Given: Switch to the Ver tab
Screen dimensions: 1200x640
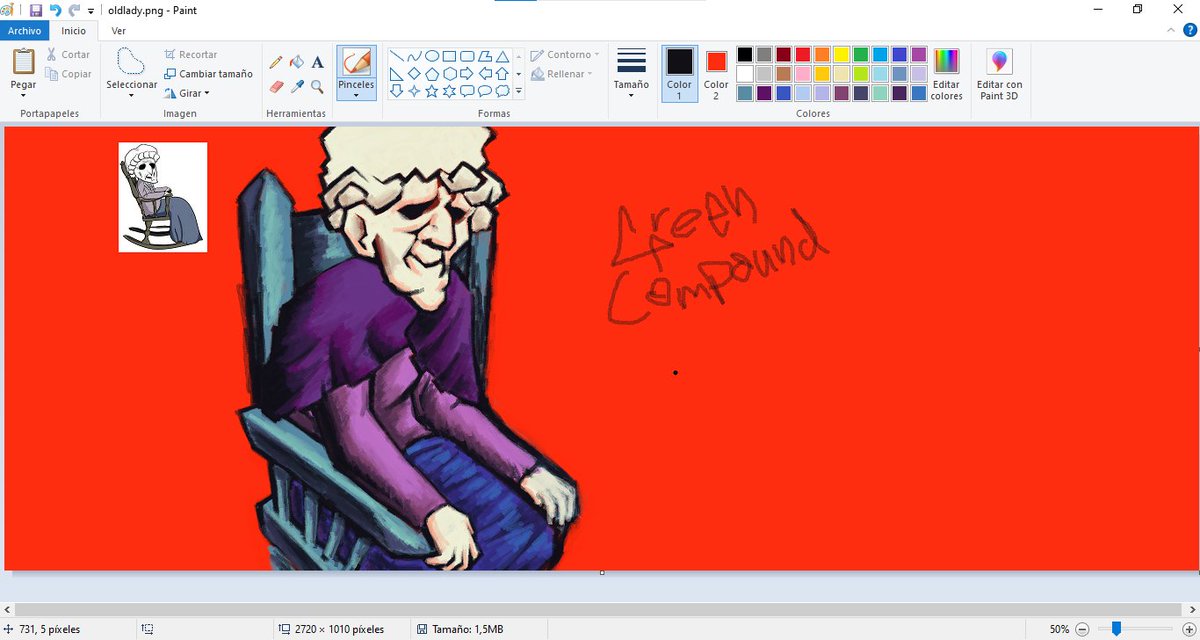Looking at the screenshot, I should coord(118,31).
